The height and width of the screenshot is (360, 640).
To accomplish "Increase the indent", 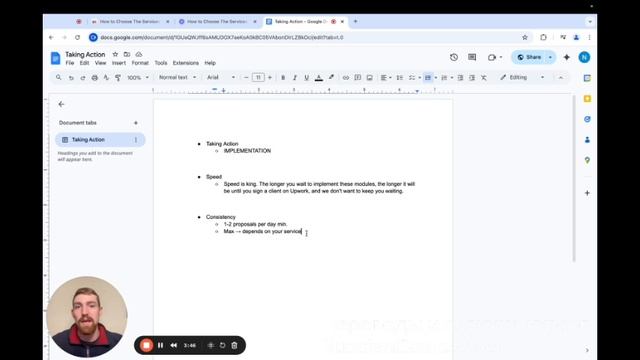I will point(472,78).
